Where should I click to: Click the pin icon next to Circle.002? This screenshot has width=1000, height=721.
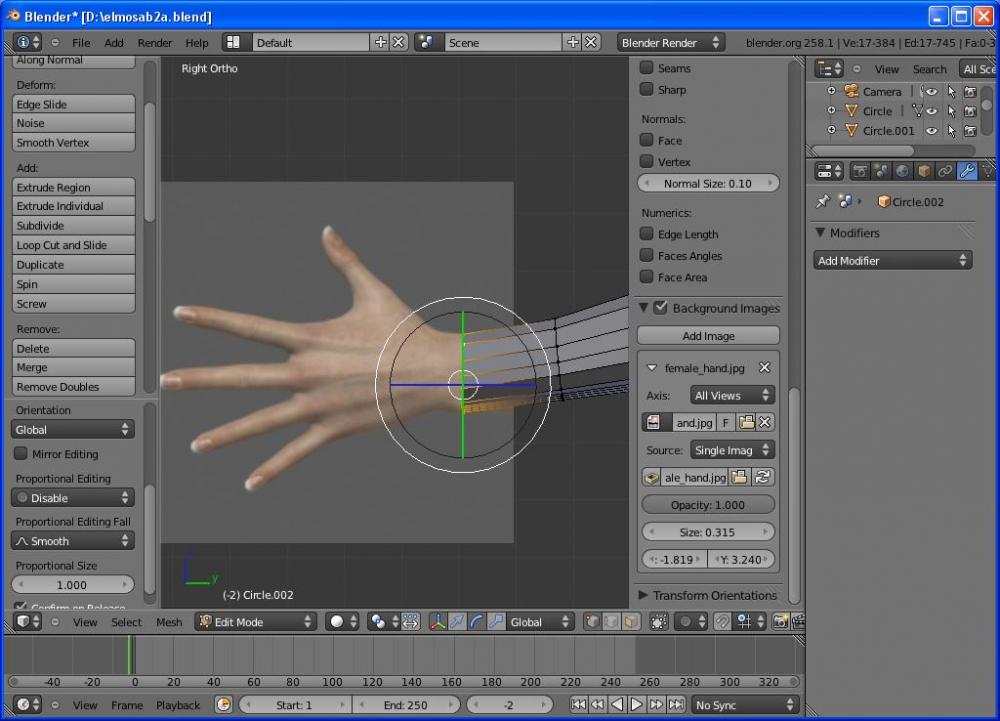(x=823, y=201)
